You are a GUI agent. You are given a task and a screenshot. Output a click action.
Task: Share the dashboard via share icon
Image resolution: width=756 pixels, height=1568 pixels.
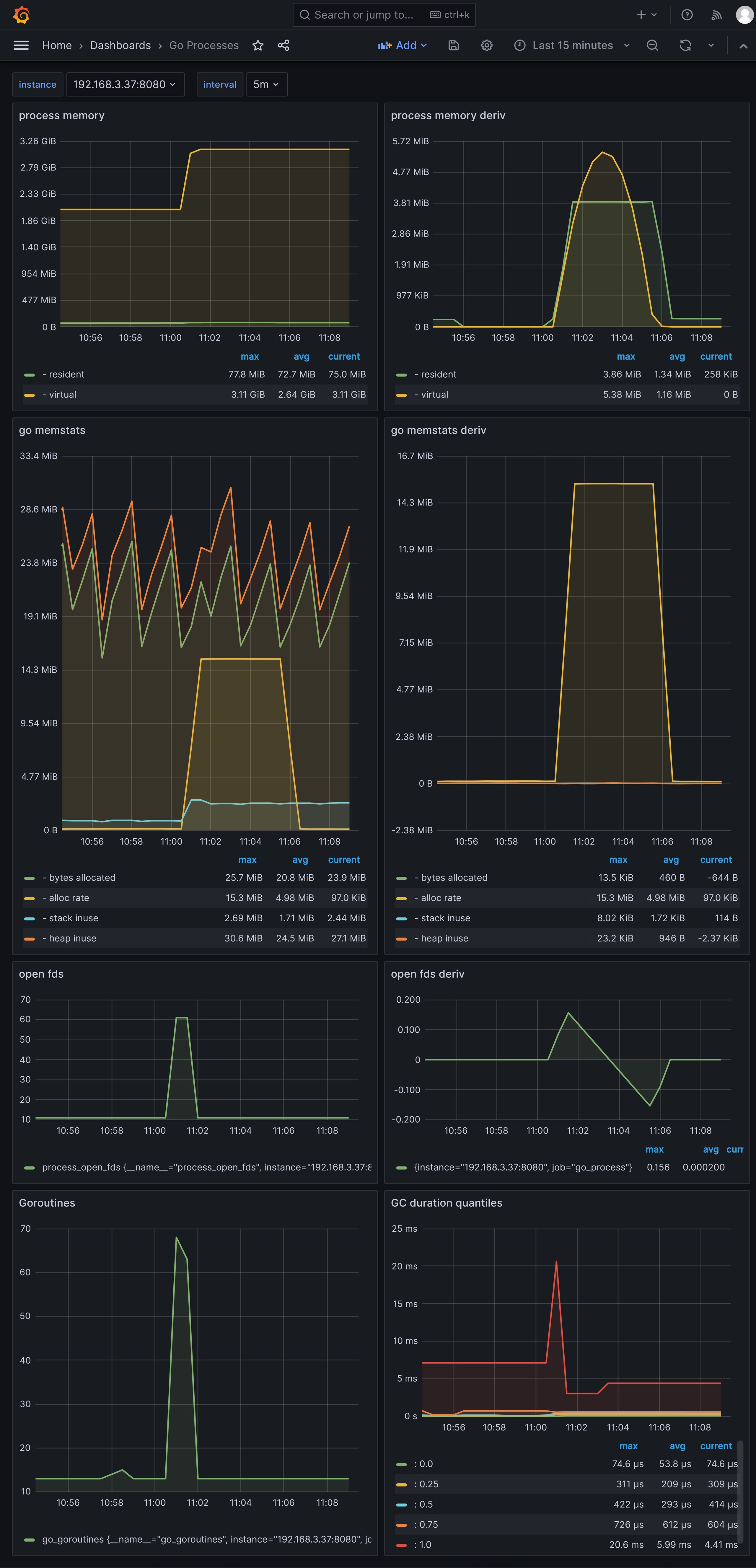pyautogui.click(x=284, y=45)
